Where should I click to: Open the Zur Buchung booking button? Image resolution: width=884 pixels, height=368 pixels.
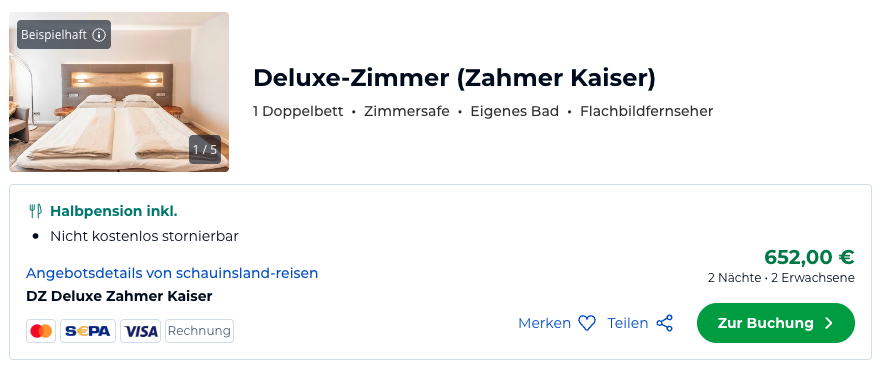(776, 323)
